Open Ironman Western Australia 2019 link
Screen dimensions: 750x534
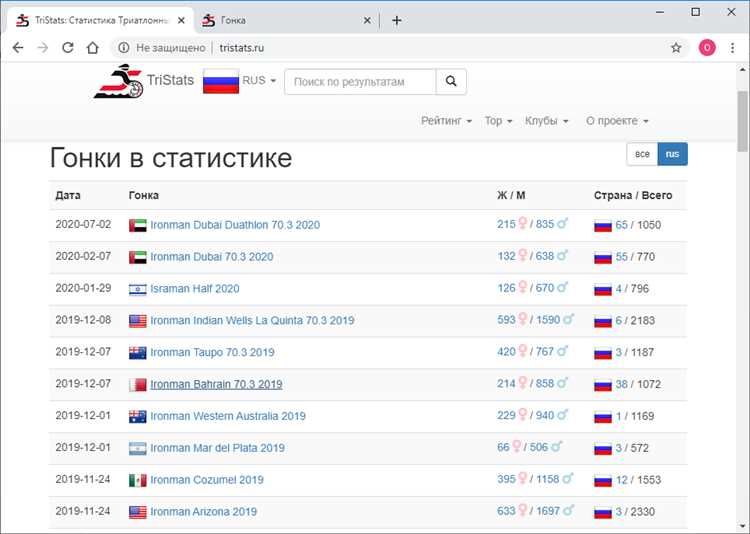(x=228, y=416)
